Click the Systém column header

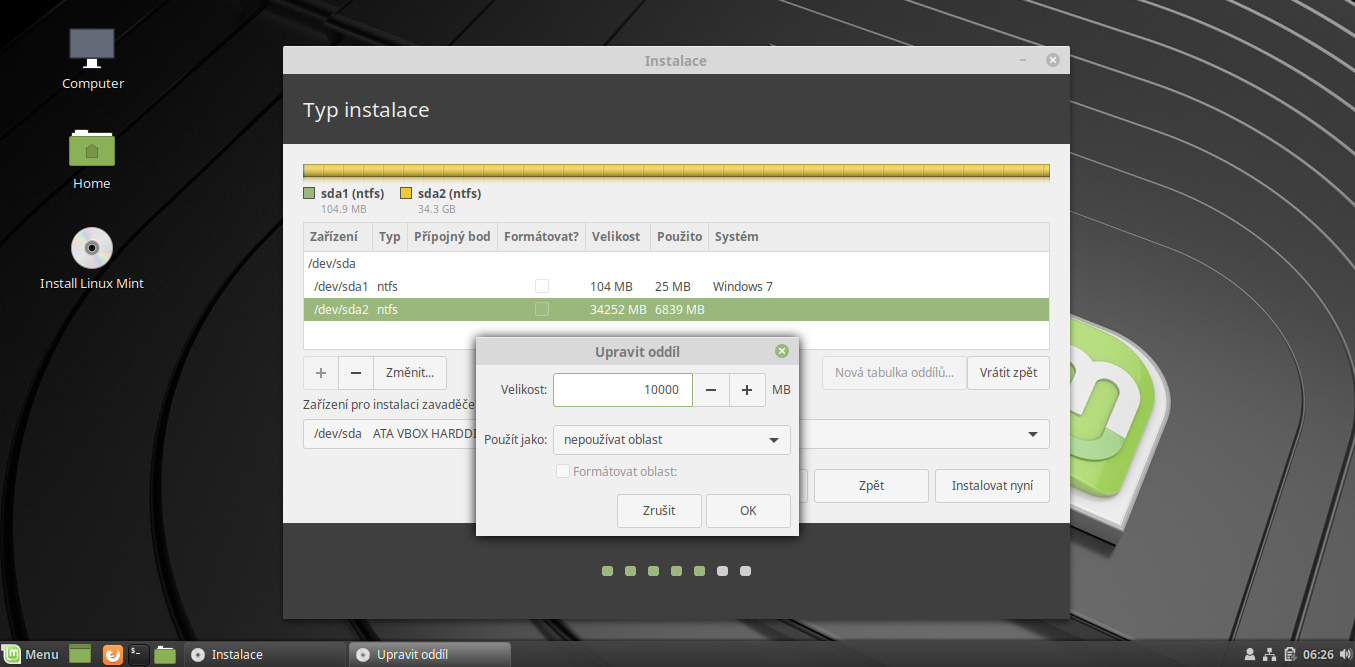click(x=879, y=237)
